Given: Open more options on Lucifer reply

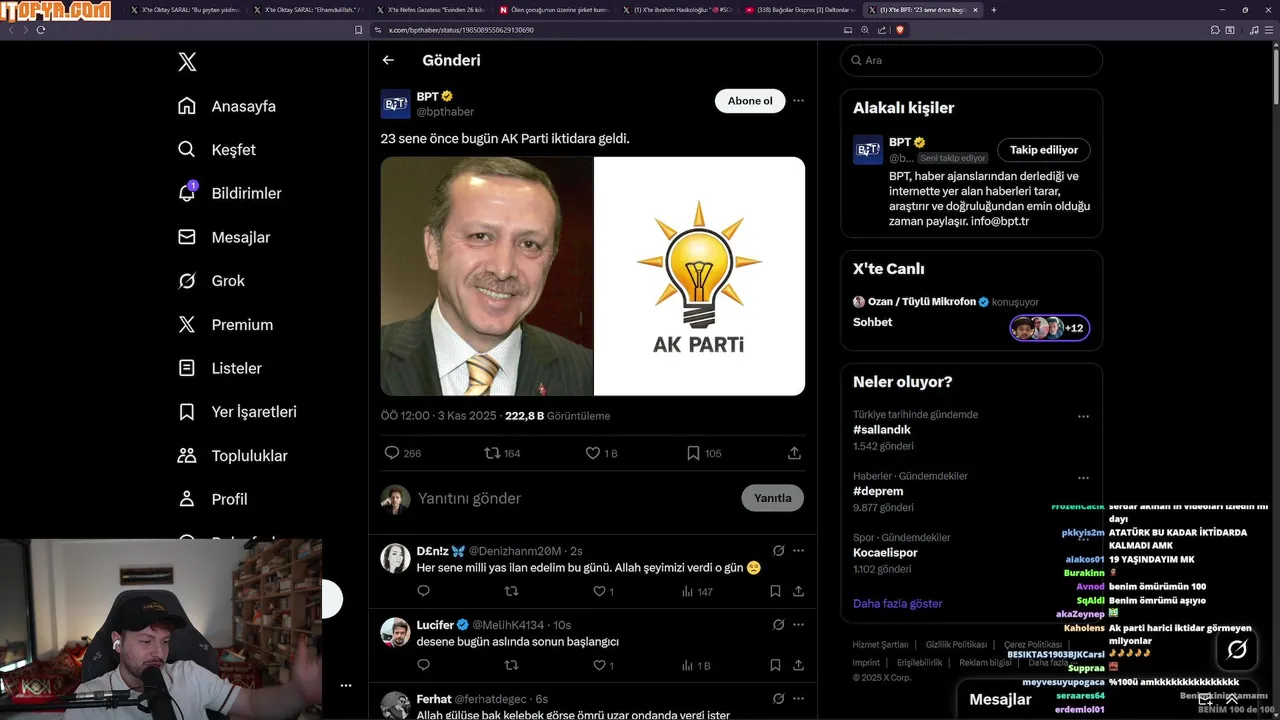Looking at the screenshot, I should (x=798, y=624).
